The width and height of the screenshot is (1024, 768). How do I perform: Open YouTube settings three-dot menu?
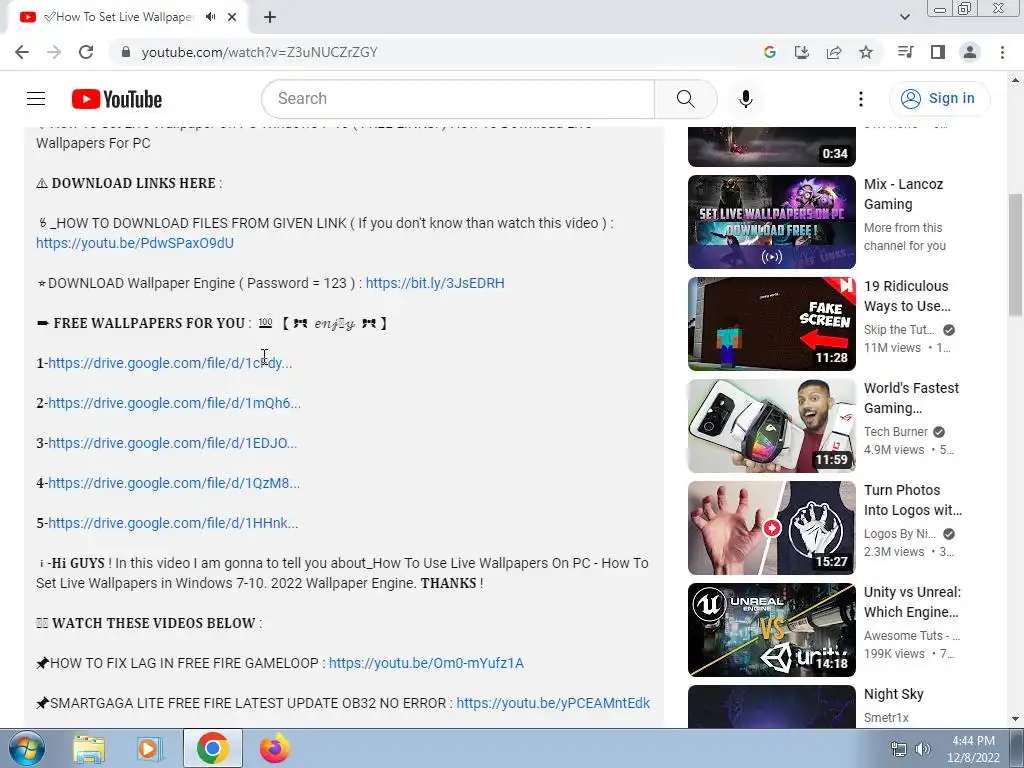861,99
